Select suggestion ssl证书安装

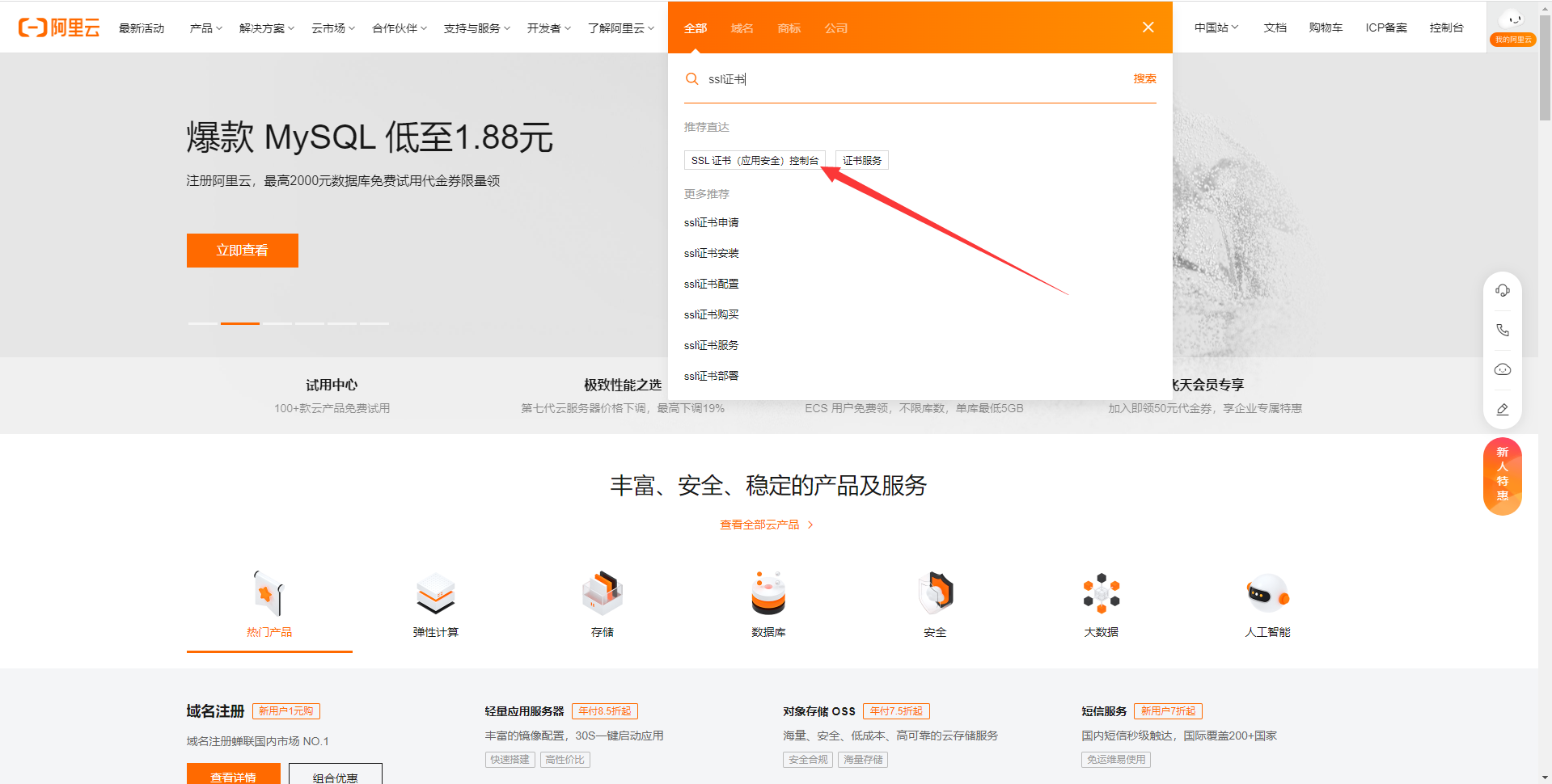[x=711, y=253]
